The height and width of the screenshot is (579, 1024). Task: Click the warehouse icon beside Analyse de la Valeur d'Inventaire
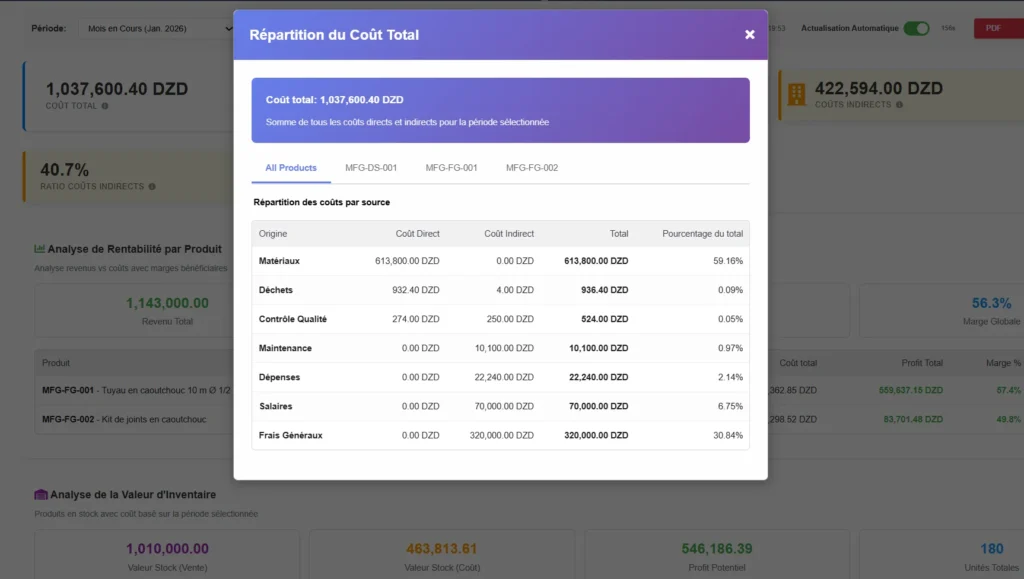click(x=40, y=494)
